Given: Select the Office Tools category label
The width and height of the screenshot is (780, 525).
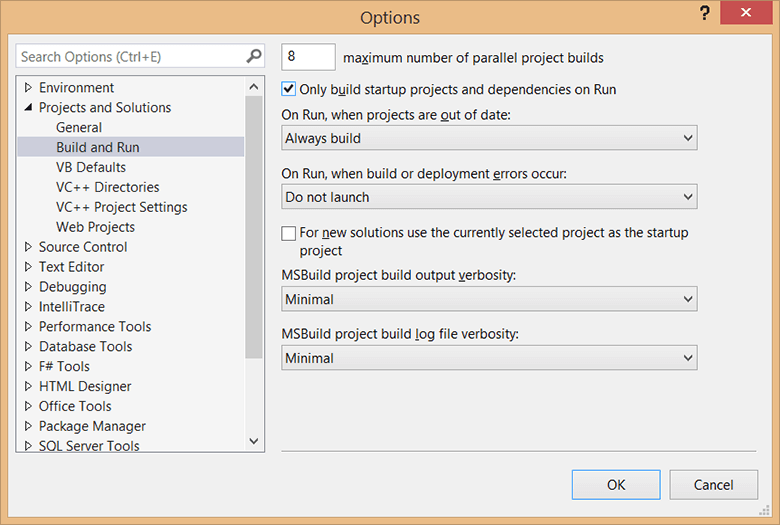Looking at the screenshot, I should pos(75,406).
